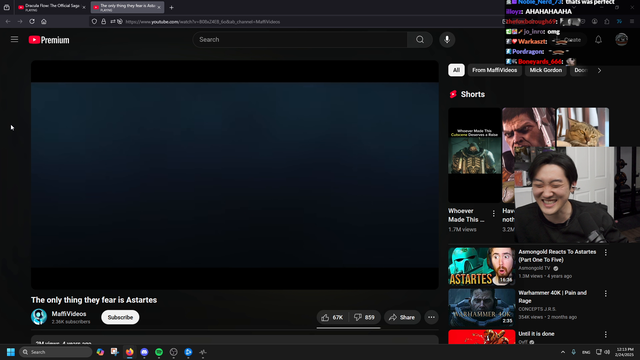Open the Whoever Made This Astartes short thumbnail
Image resolution: width=640 pixels, height=360 pixels.
(x=474, y=155)
